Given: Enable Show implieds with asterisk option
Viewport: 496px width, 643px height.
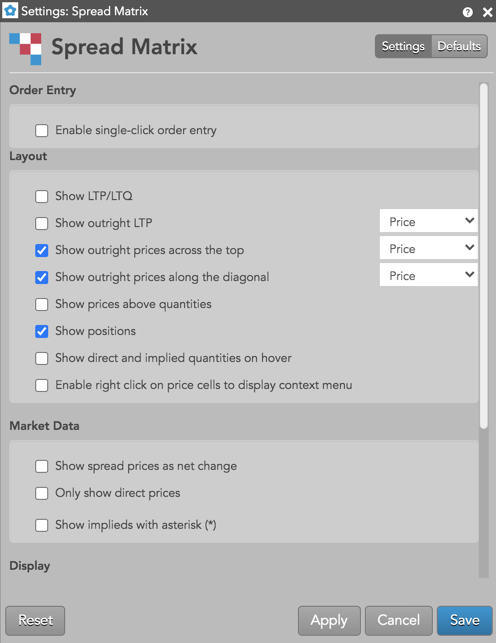Looking at the screenshot, I should tap(41, 525).
